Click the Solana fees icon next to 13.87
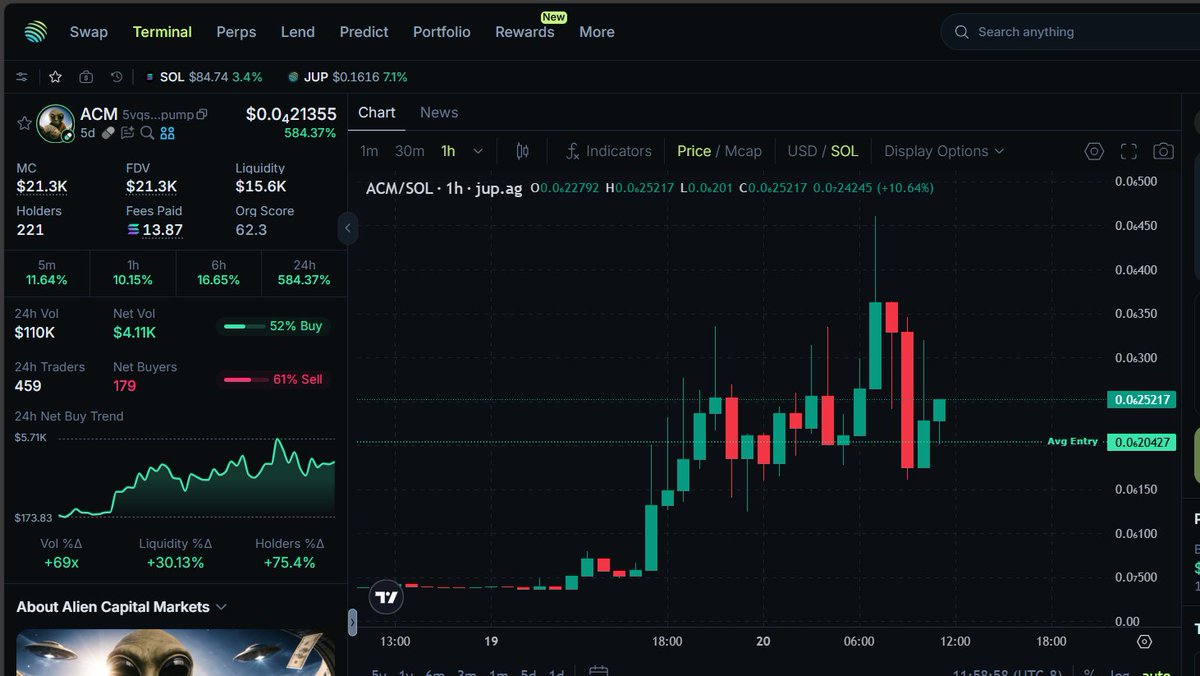This screenshot has width=1200, height=676. (x=134, y=230)
